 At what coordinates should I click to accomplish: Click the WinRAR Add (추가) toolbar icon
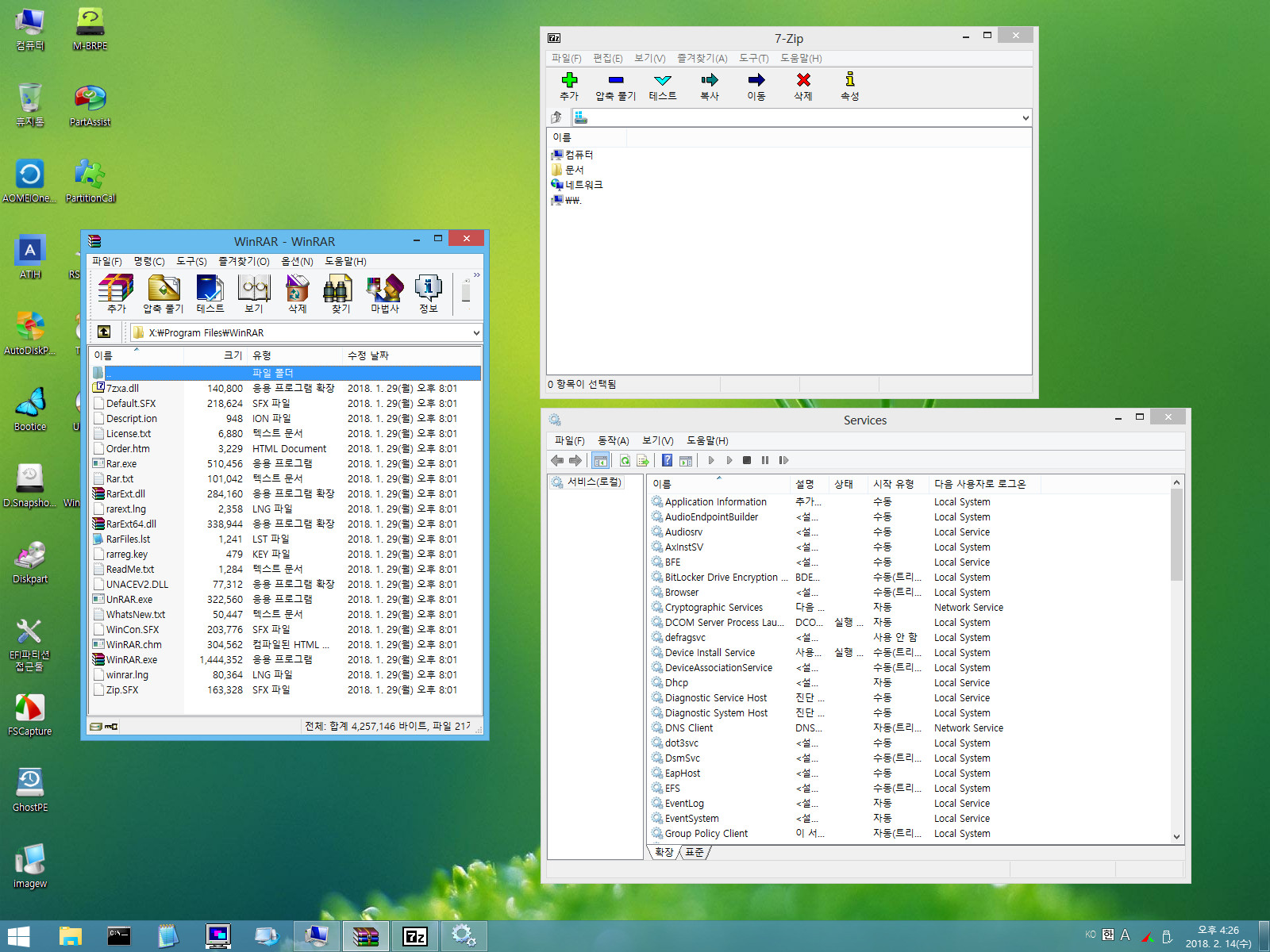117,294
